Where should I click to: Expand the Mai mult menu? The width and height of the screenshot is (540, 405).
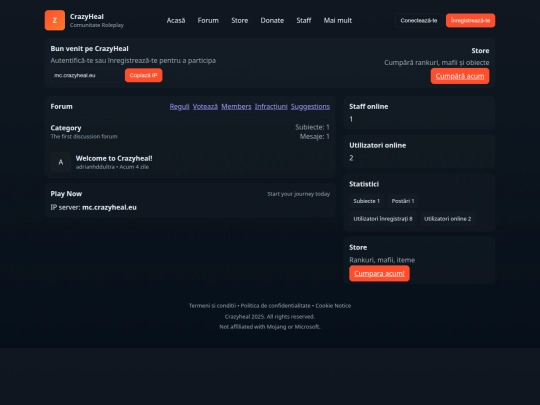(x=338, y=20)
